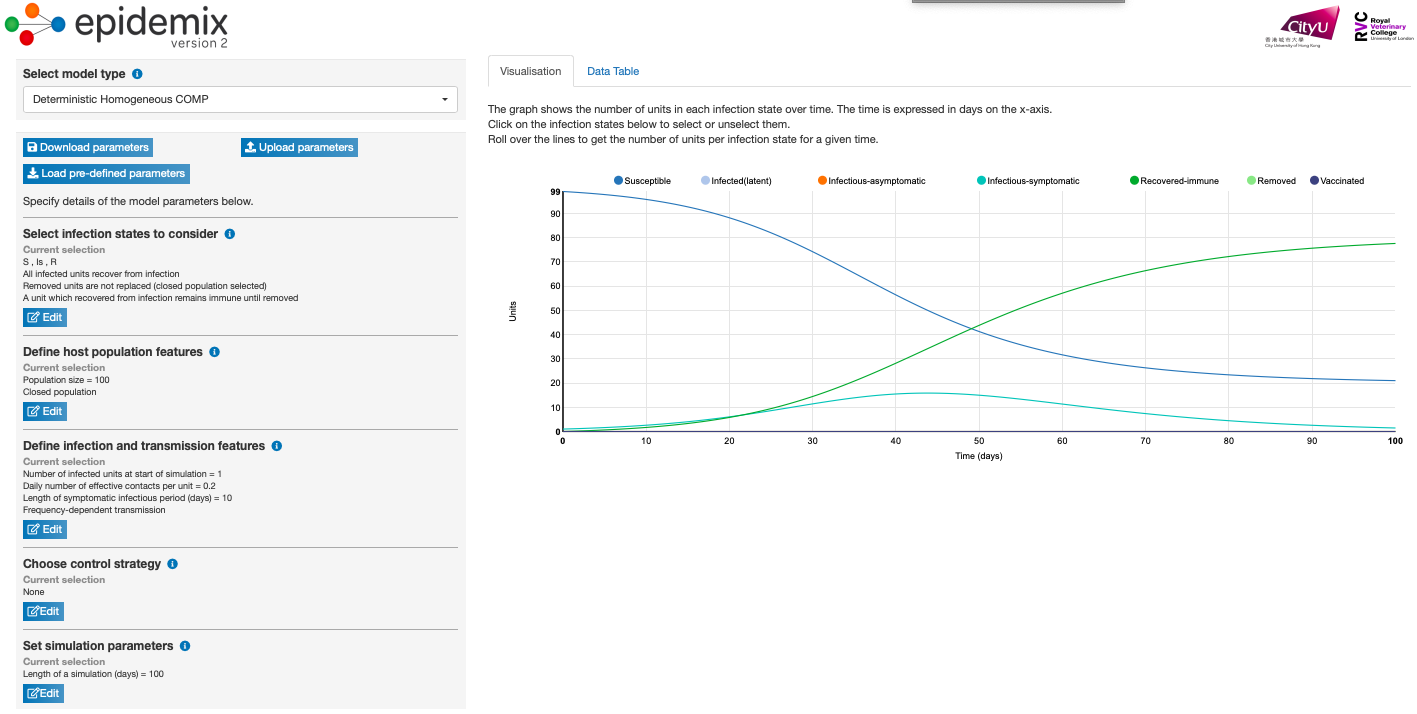Select the Visualisation tab
Viewport: 1417px width, 714px height.
pyautogui.click(x=531, y=71)
